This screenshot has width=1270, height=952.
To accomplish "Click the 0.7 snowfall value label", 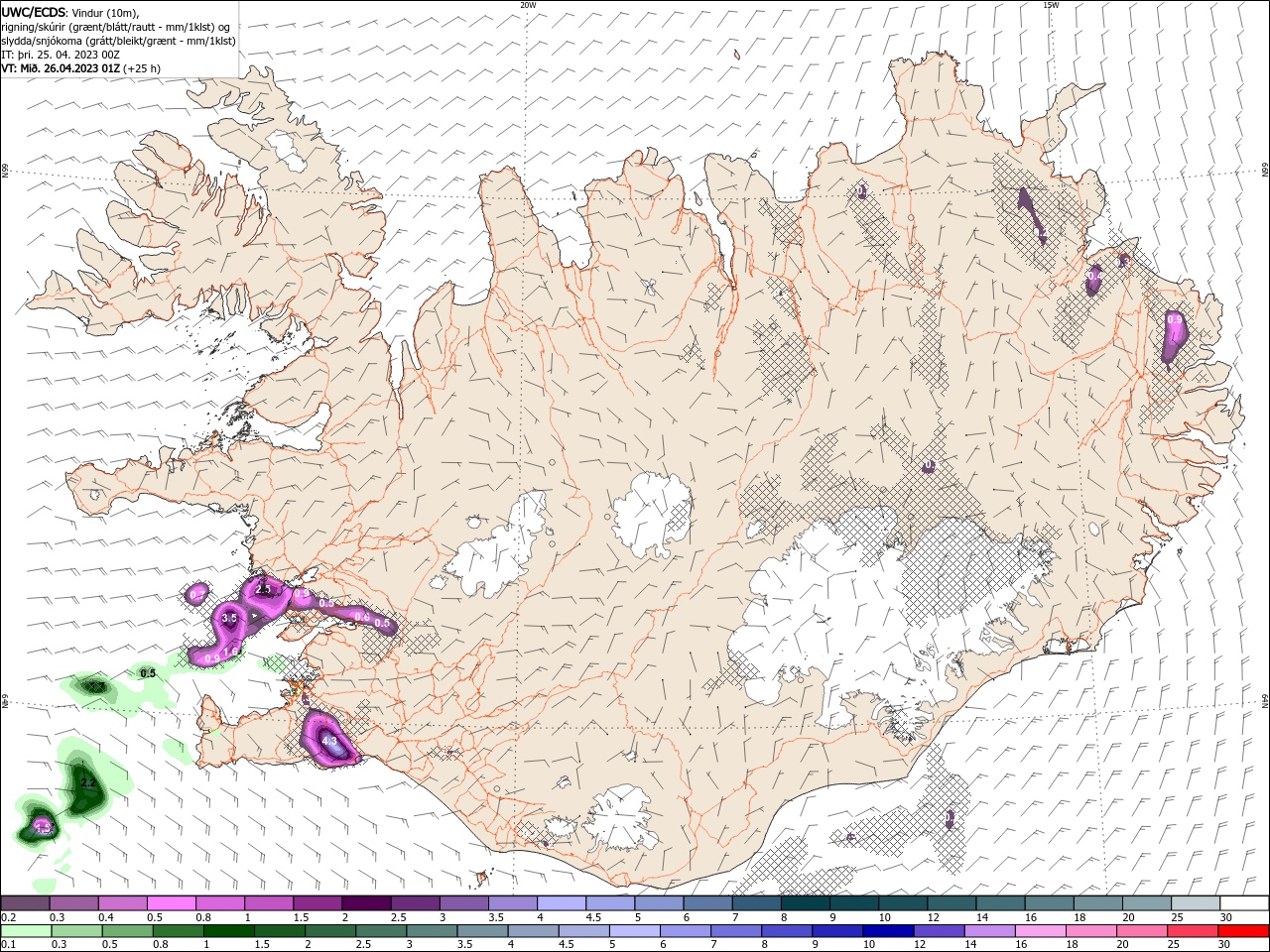I will pos(197,594).
